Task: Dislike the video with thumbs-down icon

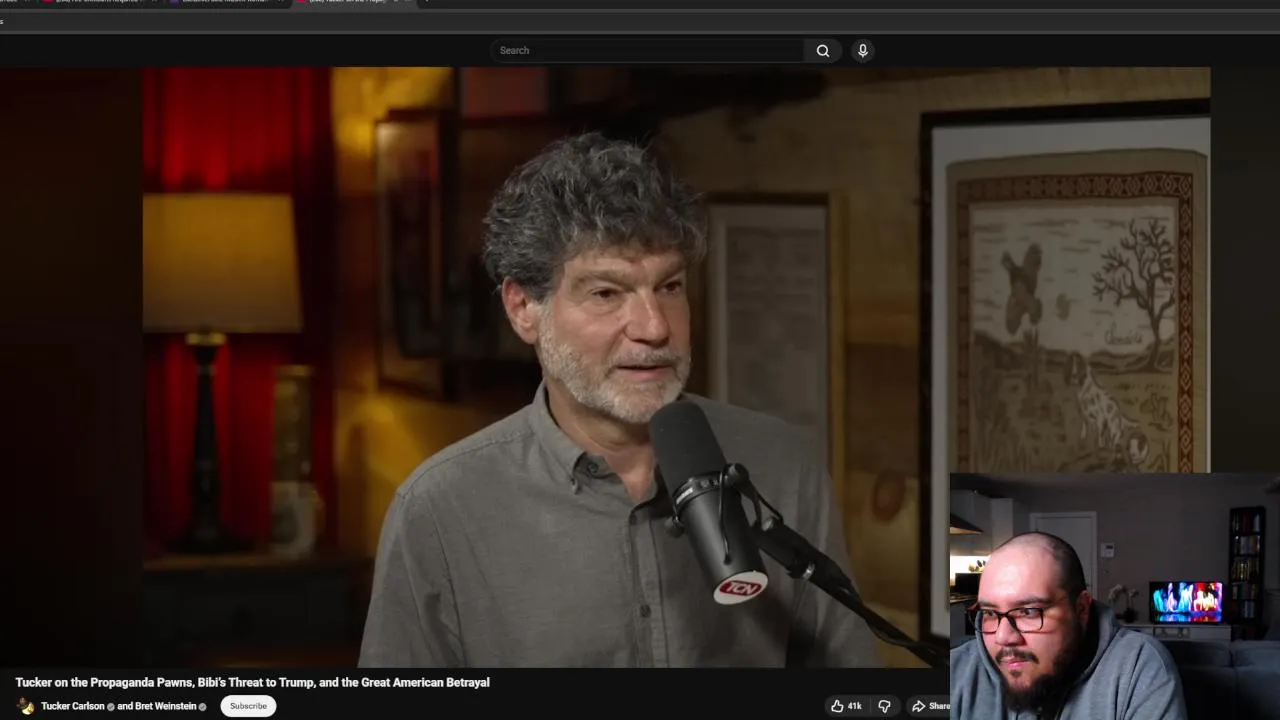Action: (884, 706)
